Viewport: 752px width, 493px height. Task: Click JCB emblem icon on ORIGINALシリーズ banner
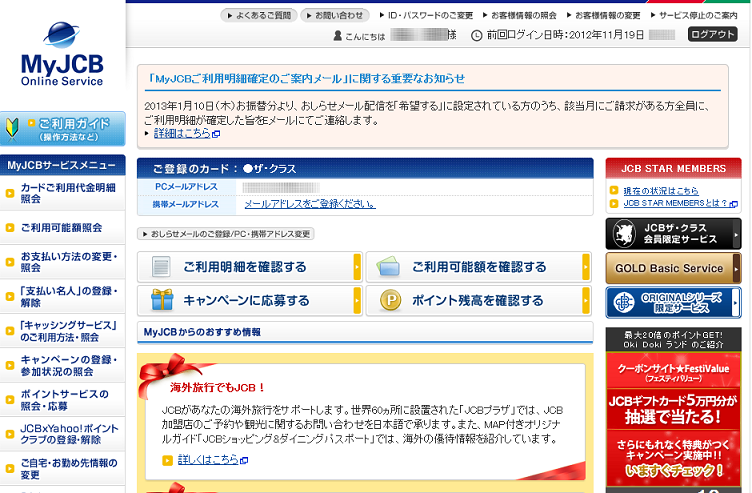tap(624, 303)
